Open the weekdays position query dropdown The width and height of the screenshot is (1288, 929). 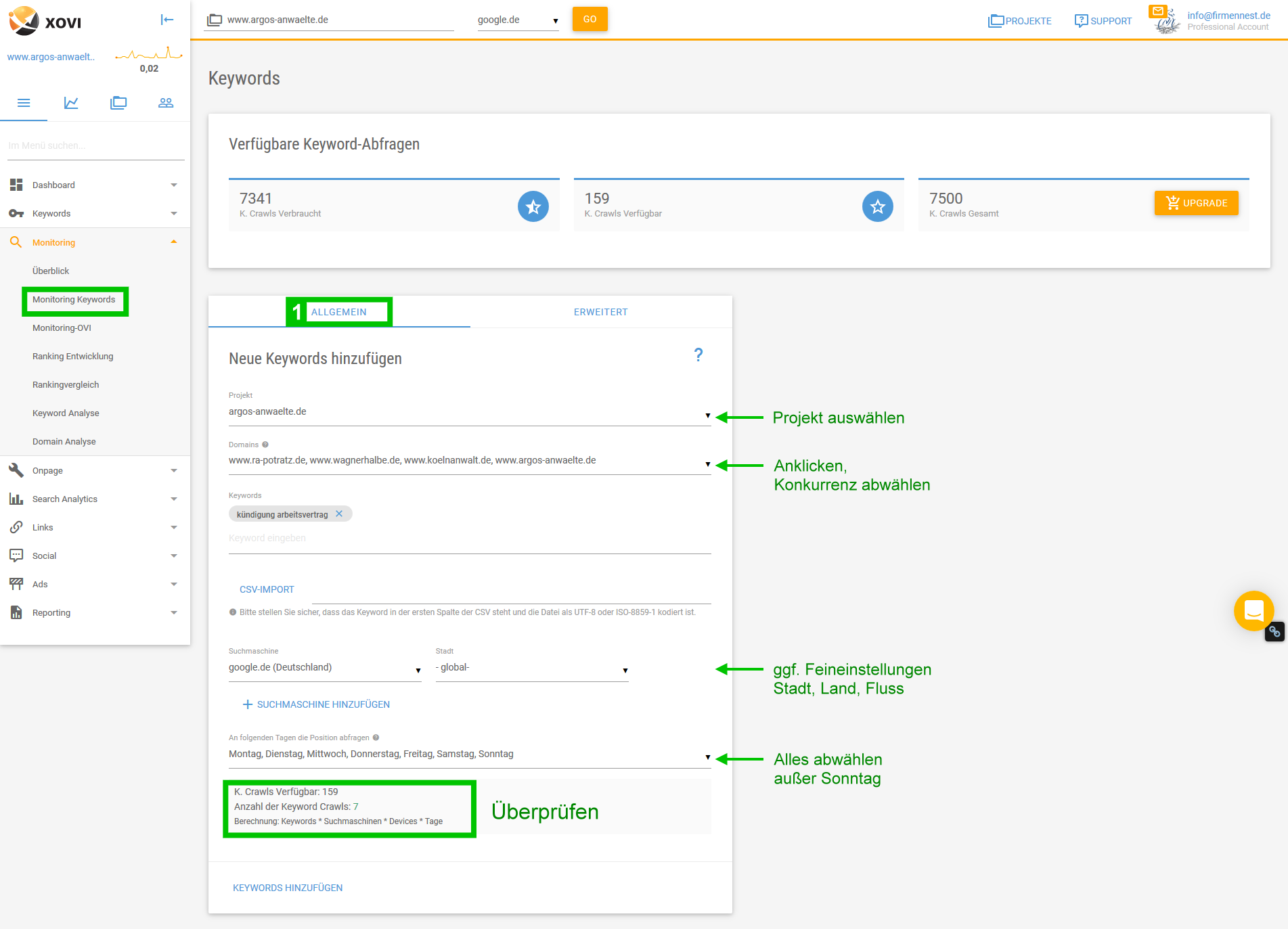(469, 754)
